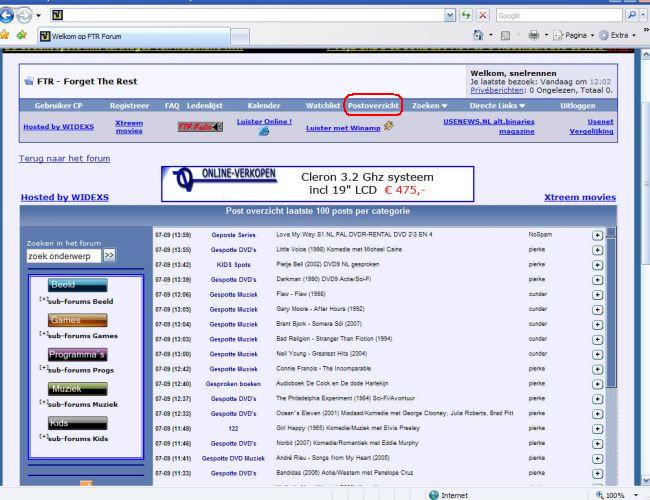Click the Refresh page icon
The image size is (650, 500).
(466, 16)
